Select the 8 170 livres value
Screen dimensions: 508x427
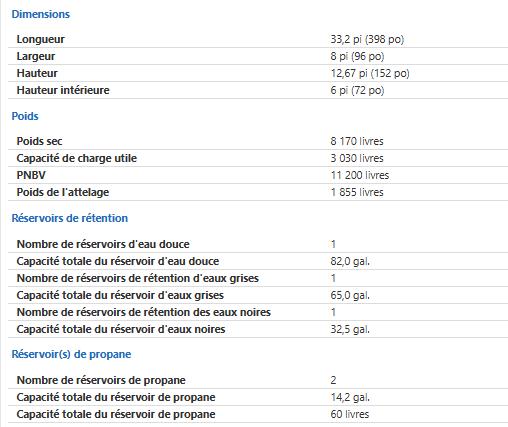click(357, 141)
